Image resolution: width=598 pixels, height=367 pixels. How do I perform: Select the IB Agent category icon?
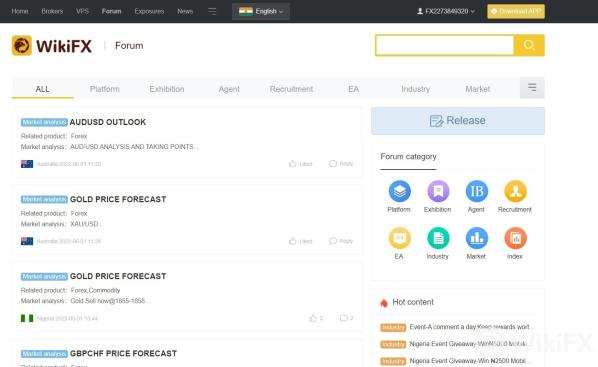tap(477, 191)
